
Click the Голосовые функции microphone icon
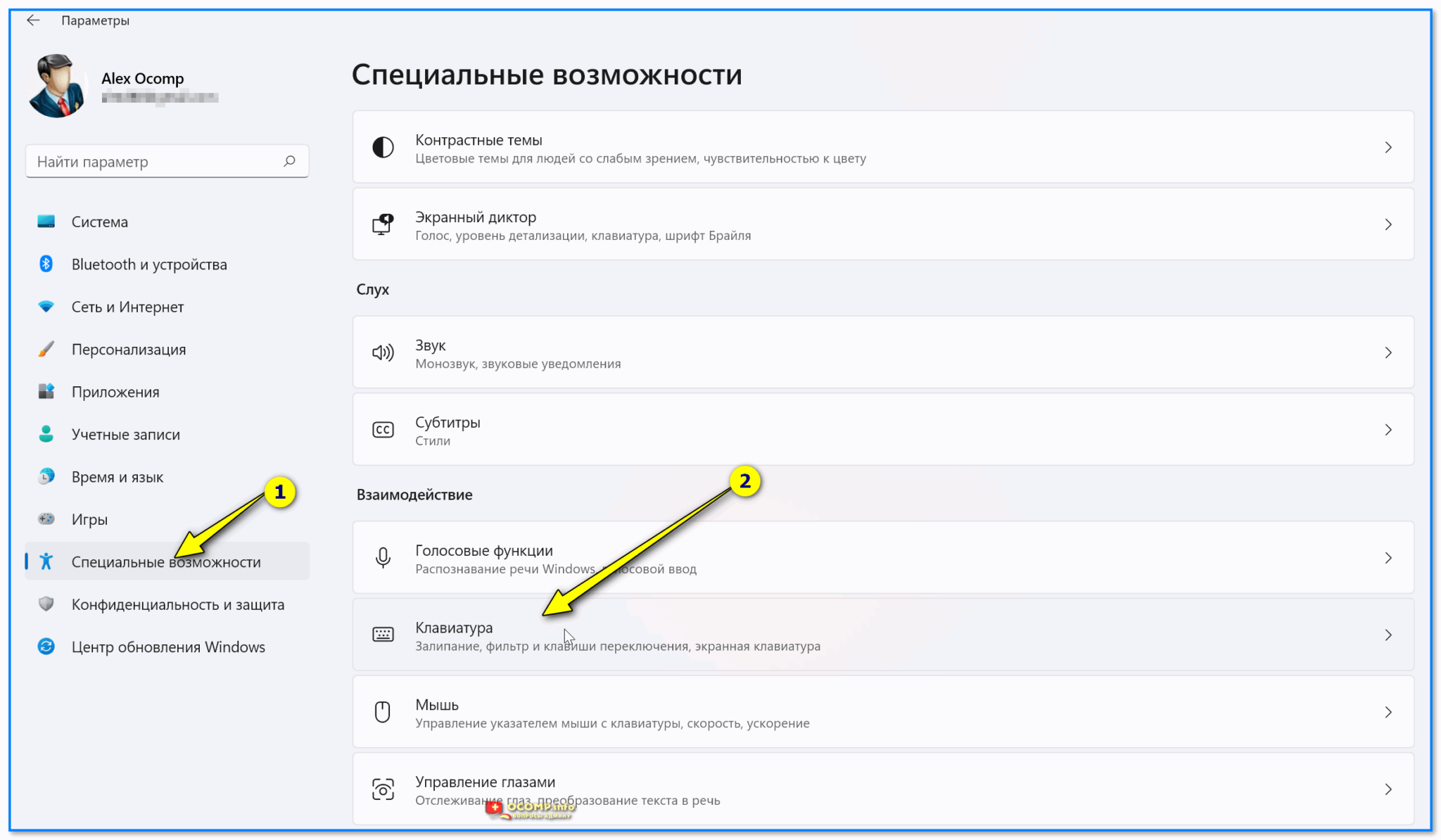(x=383, y=558)
